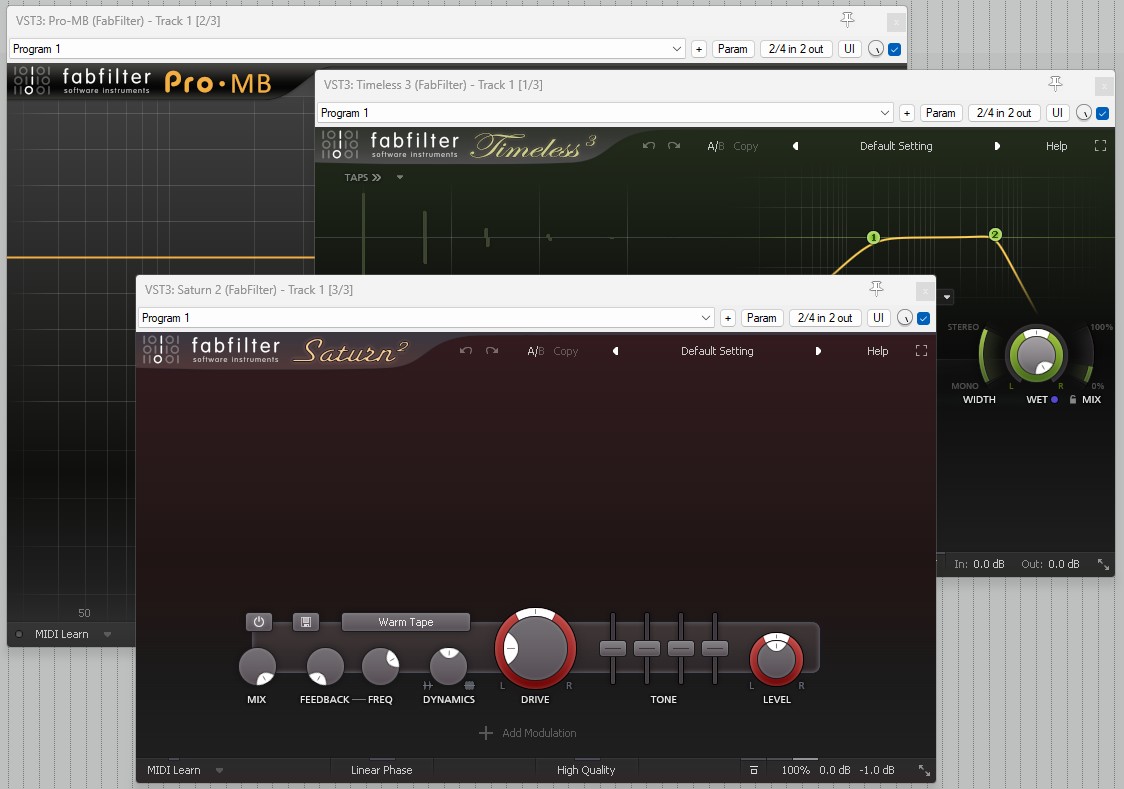Click the first TONE slider handle
Screen dimensions: 1124x789
pyautogui.click(x=613, y=649)
